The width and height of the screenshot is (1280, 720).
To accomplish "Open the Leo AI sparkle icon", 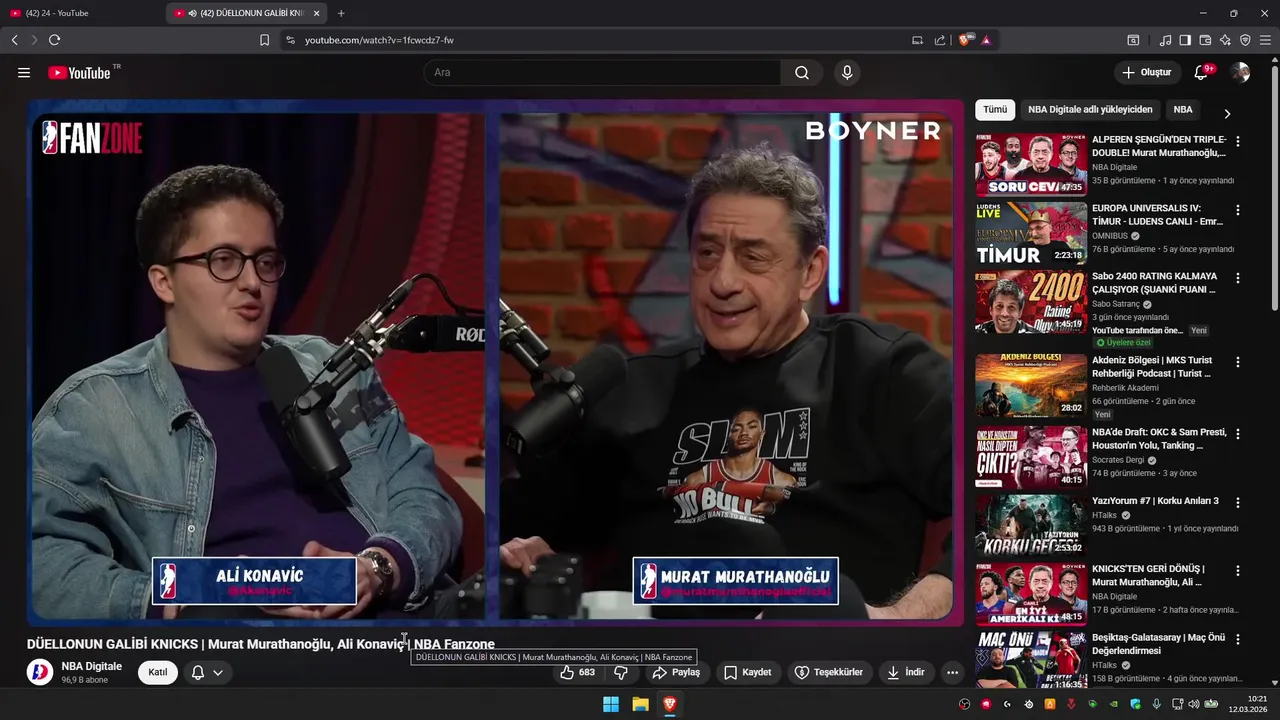I will pyautogui.click(x=1225, y=40).
